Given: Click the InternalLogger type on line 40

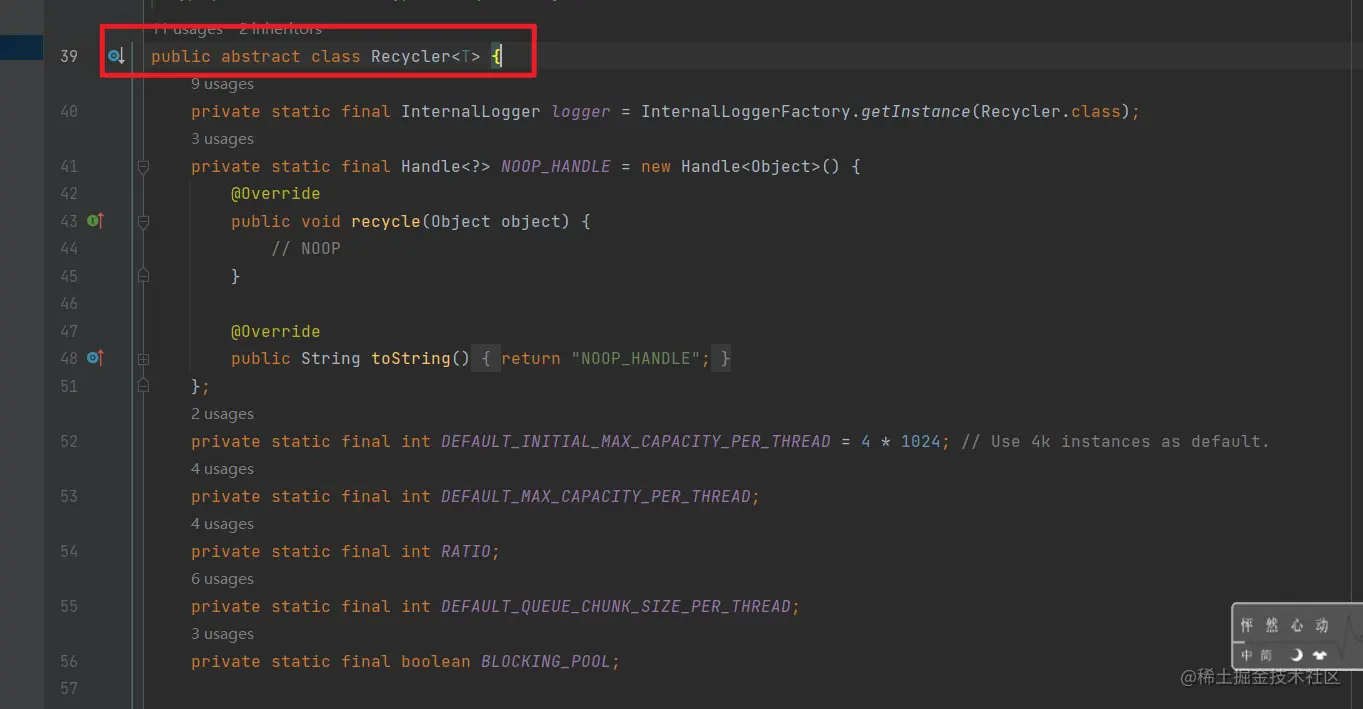Looking at the screenshot, I should [471, 112].
